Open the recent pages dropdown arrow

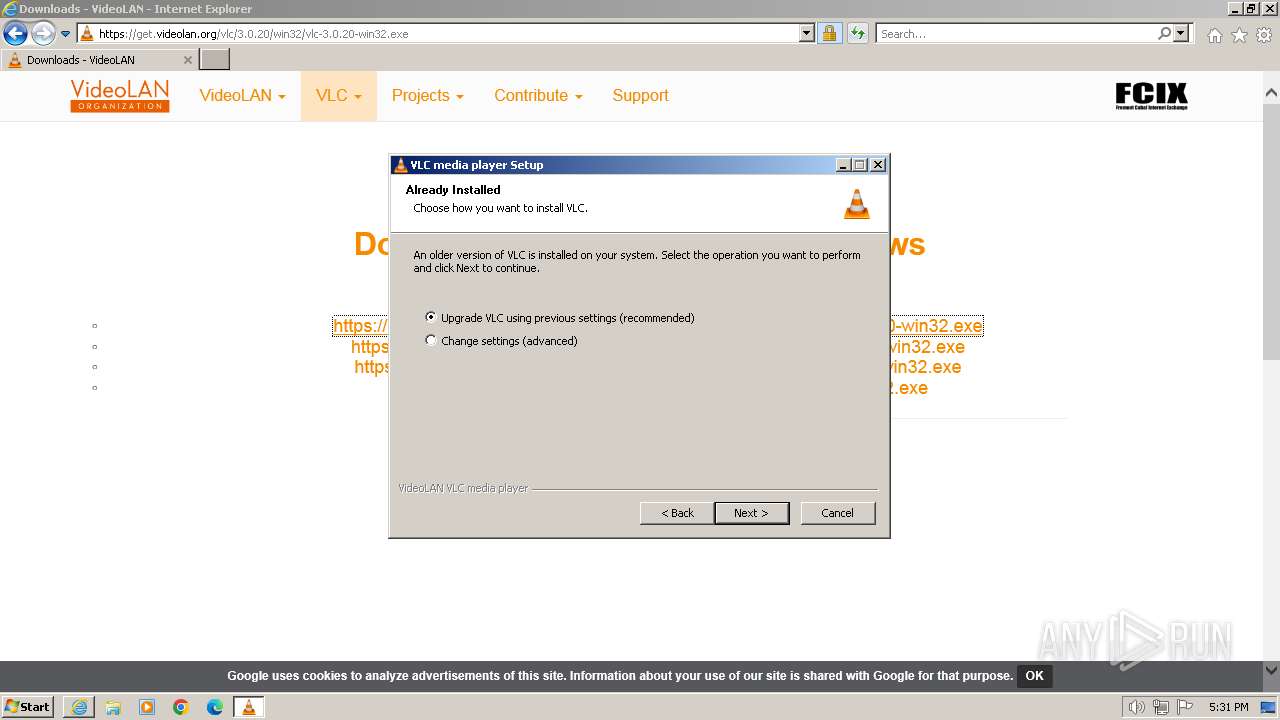(66, 34)
